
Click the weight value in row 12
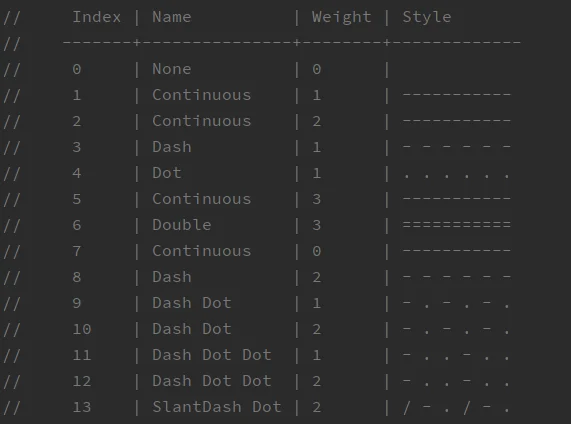click(316, 381)
